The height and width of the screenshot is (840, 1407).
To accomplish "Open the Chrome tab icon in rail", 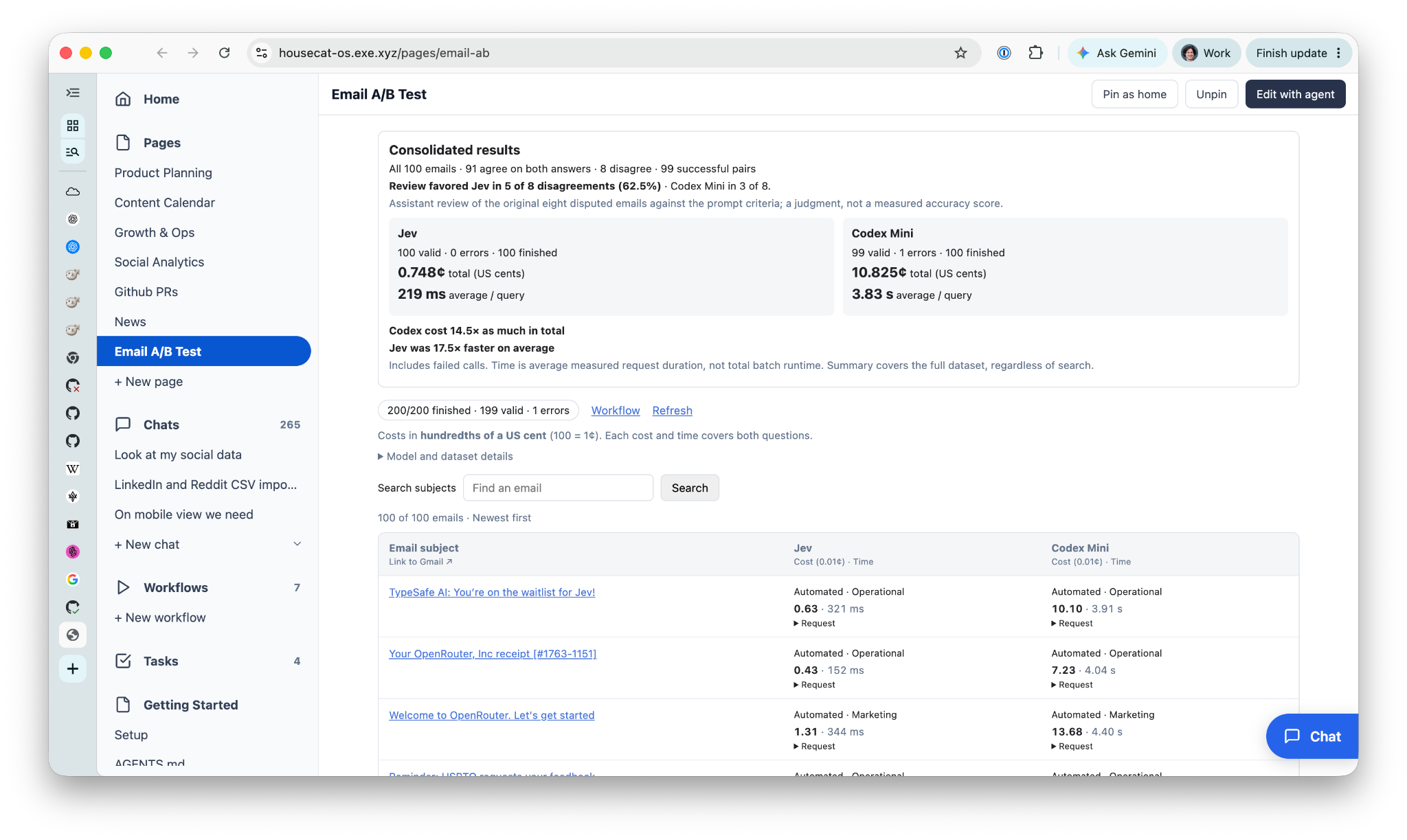I will point(73,358).
